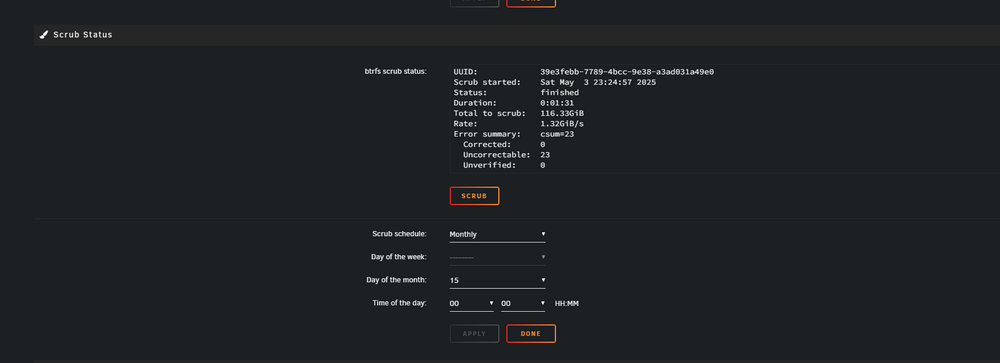Click the greyed APPLY button below schedule
The image size is (1000, 363).
474,334
